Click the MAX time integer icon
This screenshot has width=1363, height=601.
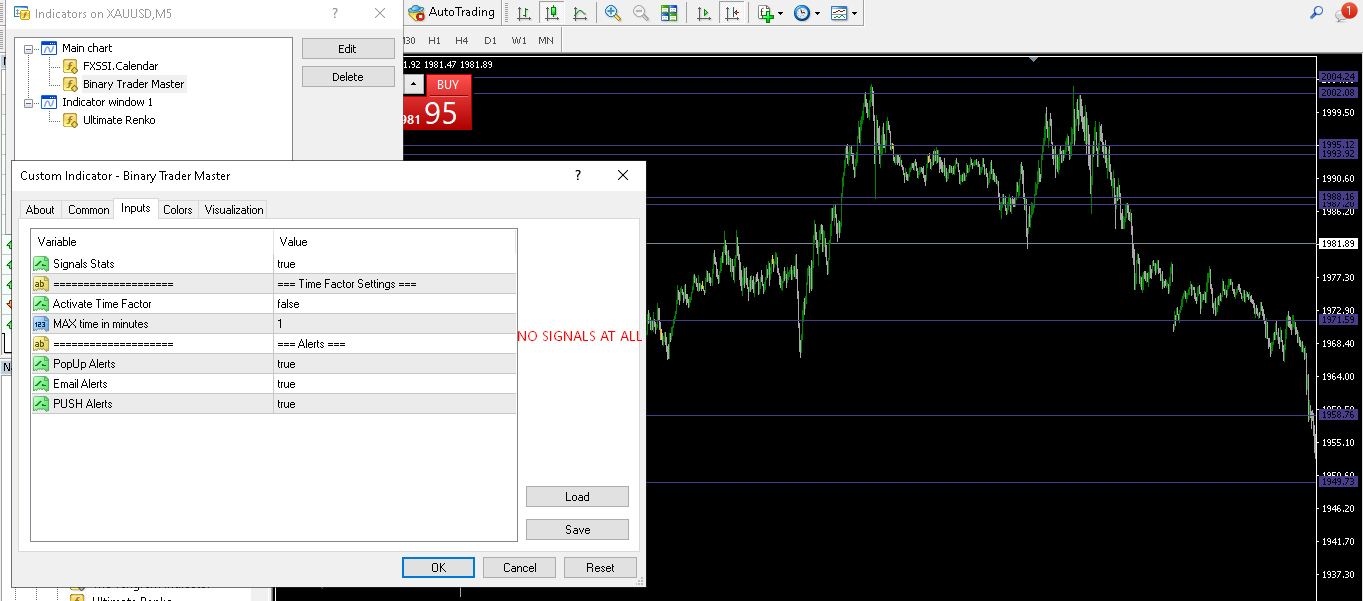point(41,324)
